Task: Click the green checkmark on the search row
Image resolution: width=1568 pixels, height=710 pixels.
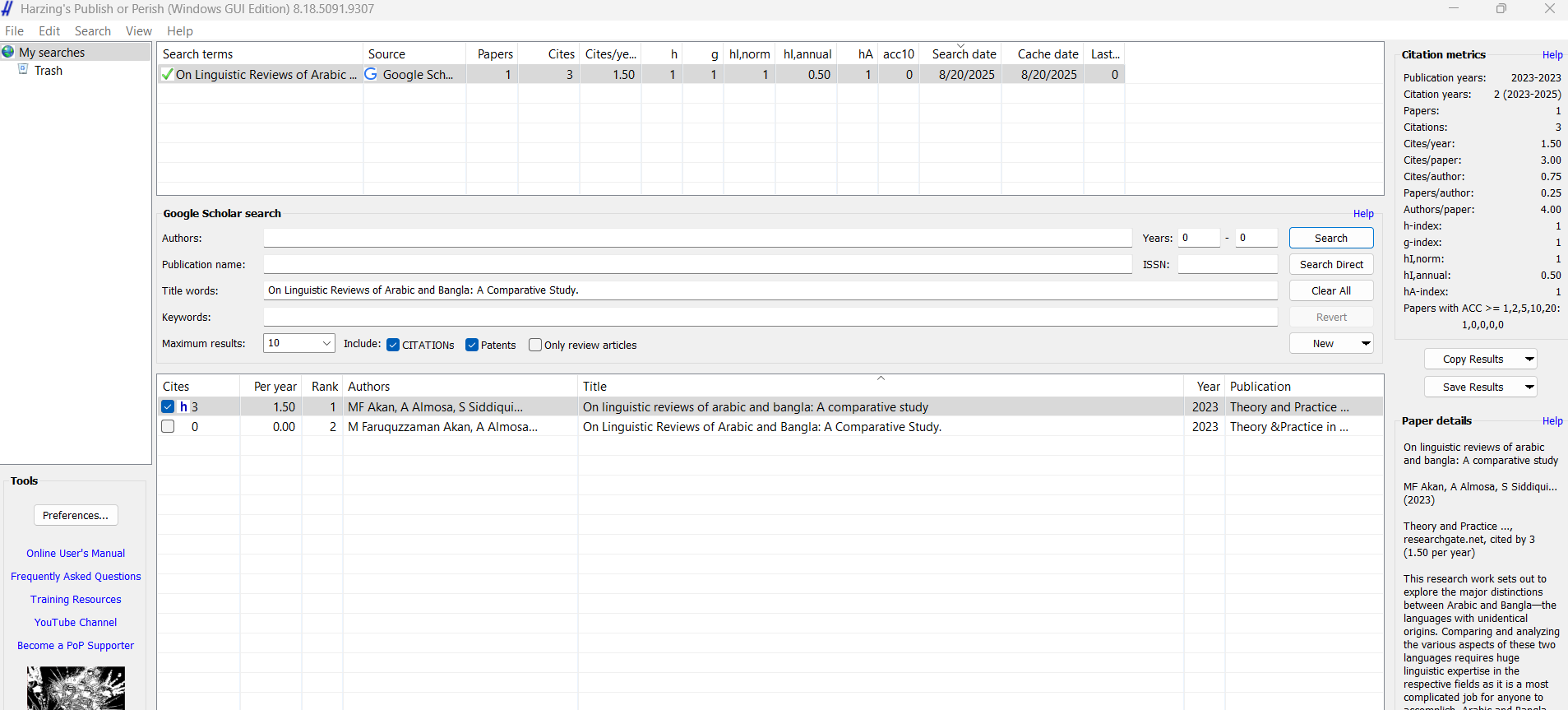Action: 168,74
